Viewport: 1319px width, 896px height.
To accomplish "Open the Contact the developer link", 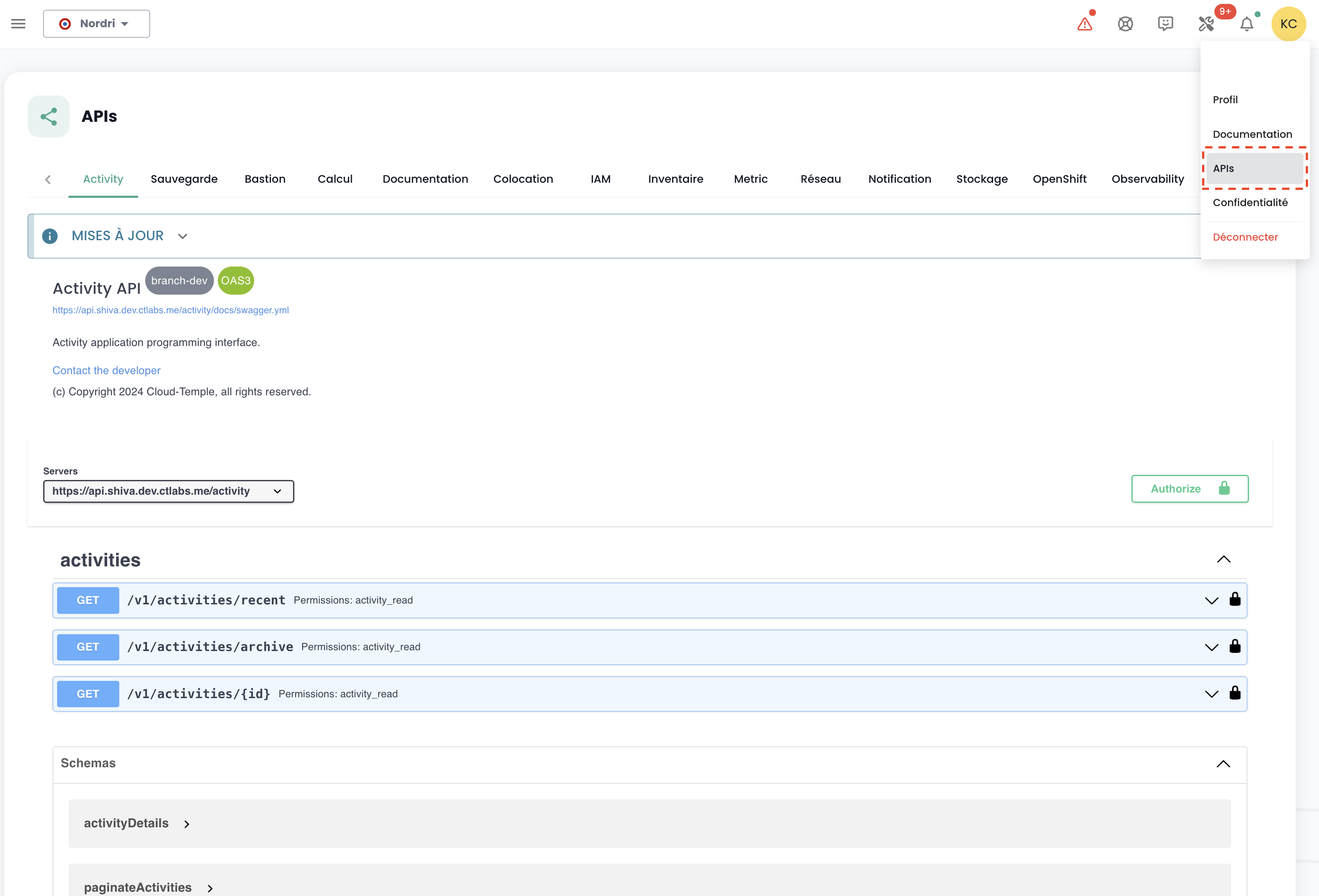I will pos(106,370).
